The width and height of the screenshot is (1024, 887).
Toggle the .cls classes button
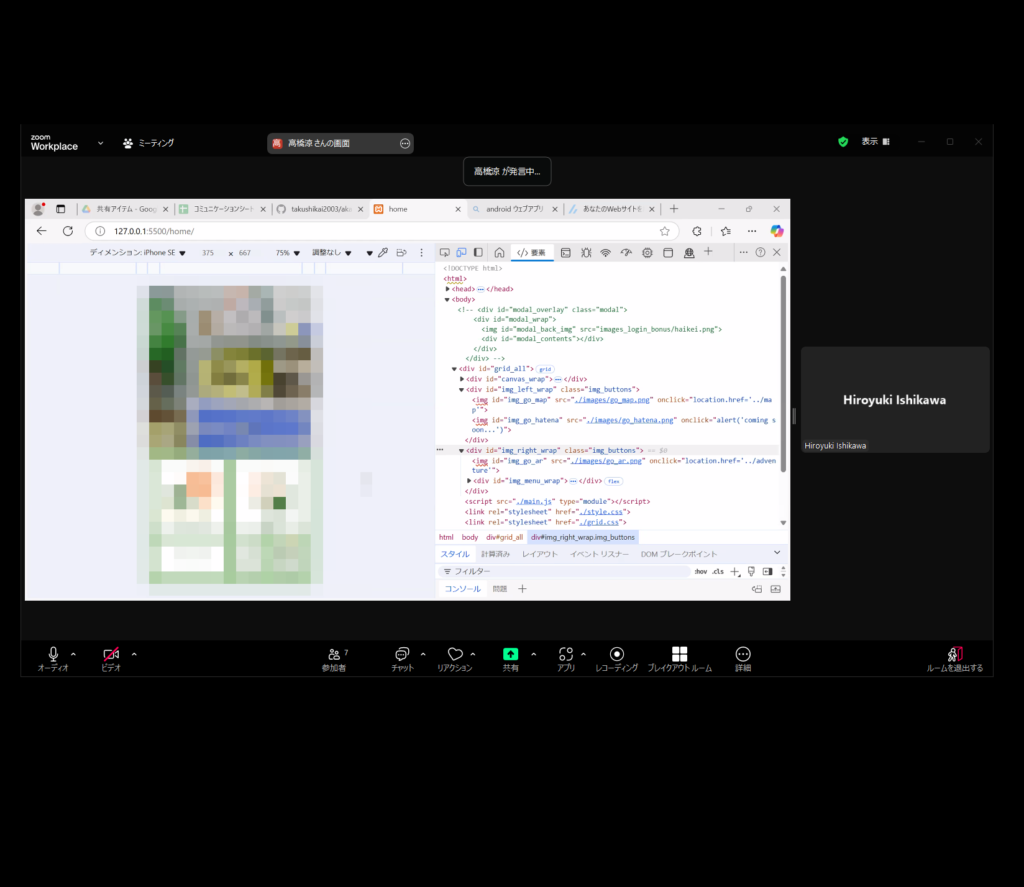[718, 572]
